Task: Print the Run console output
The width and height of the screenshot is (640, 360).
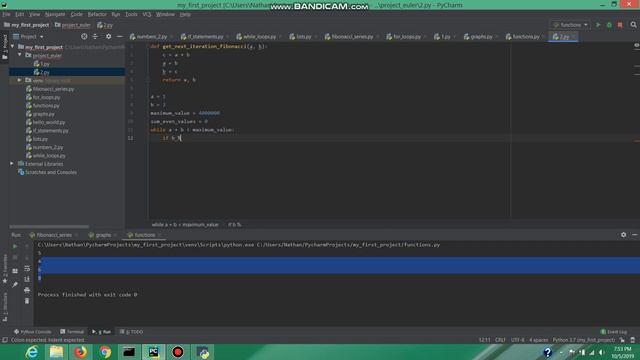Action: (27, 290)
